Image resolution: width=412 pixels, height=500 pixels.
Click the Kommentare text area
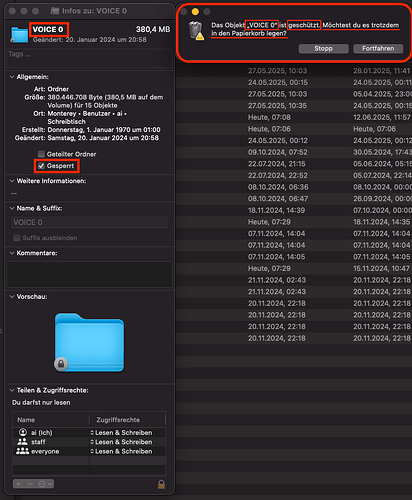pyautogui.click(x=89, y=274)
